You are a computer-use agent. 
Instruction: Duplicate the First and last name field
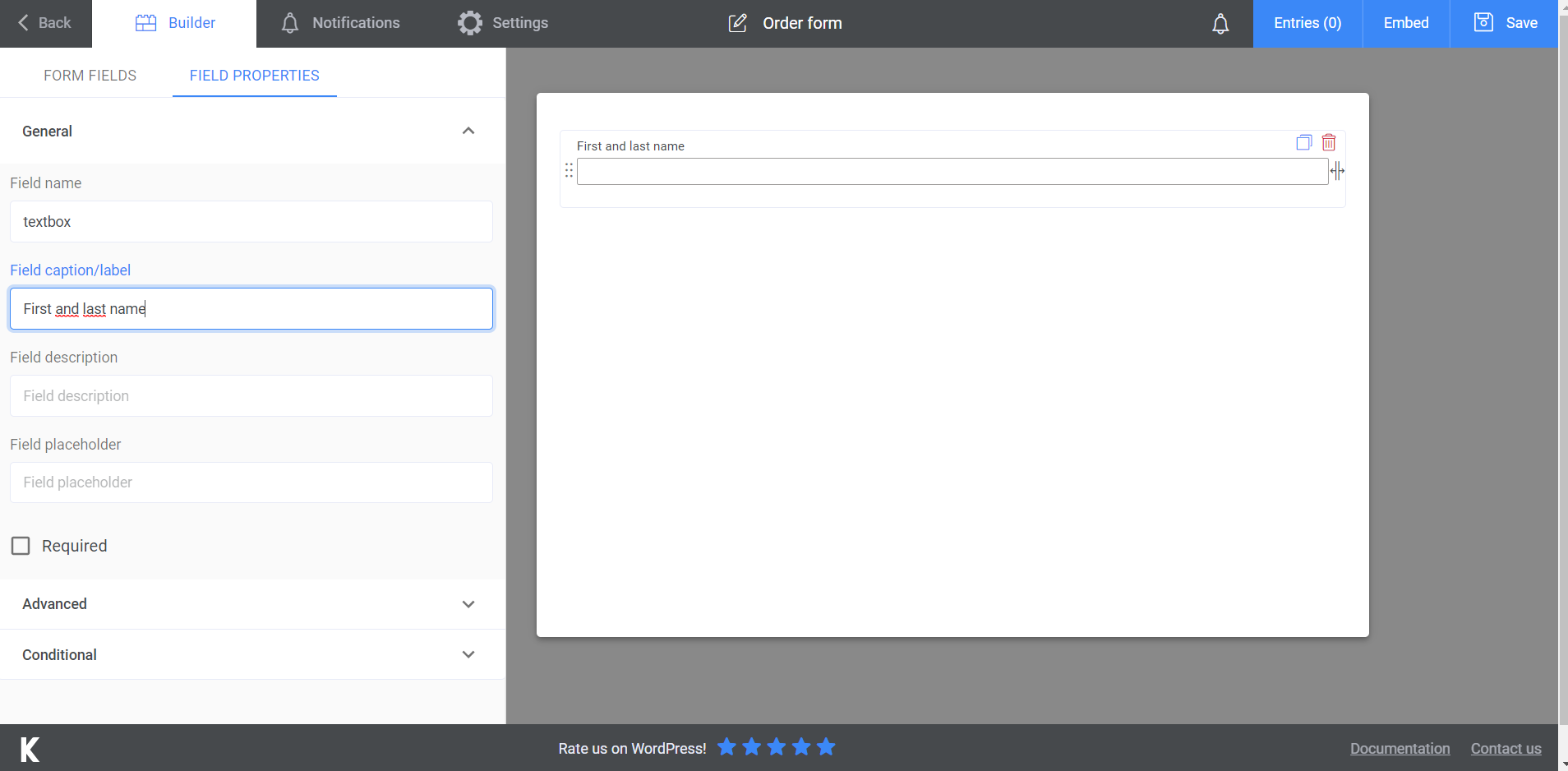pyautogui.click(x=1304, y=142)
